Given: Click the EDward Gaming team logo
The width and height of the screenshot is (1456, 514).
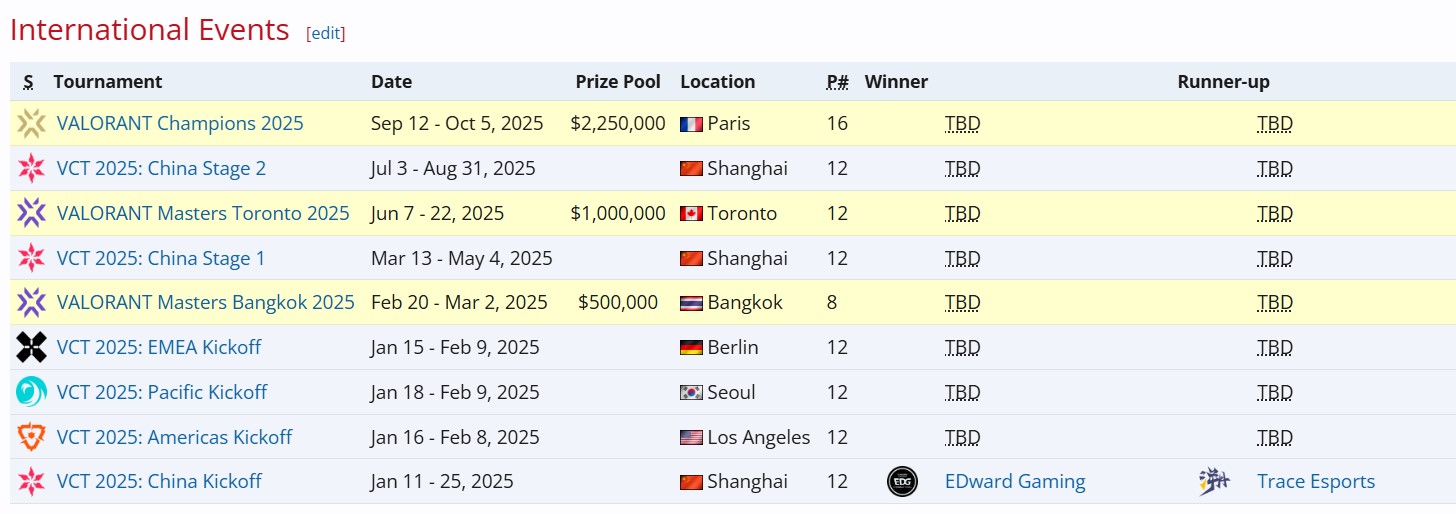Looking at the screenshot, I should tap(902, 482).
